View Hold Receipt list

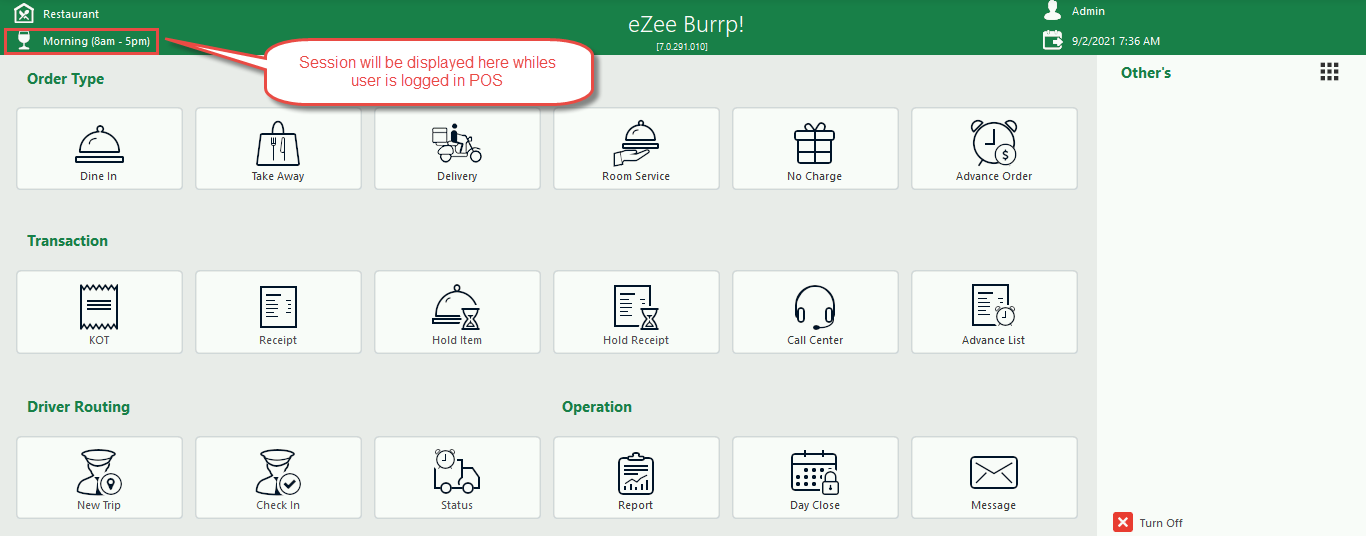636,312
